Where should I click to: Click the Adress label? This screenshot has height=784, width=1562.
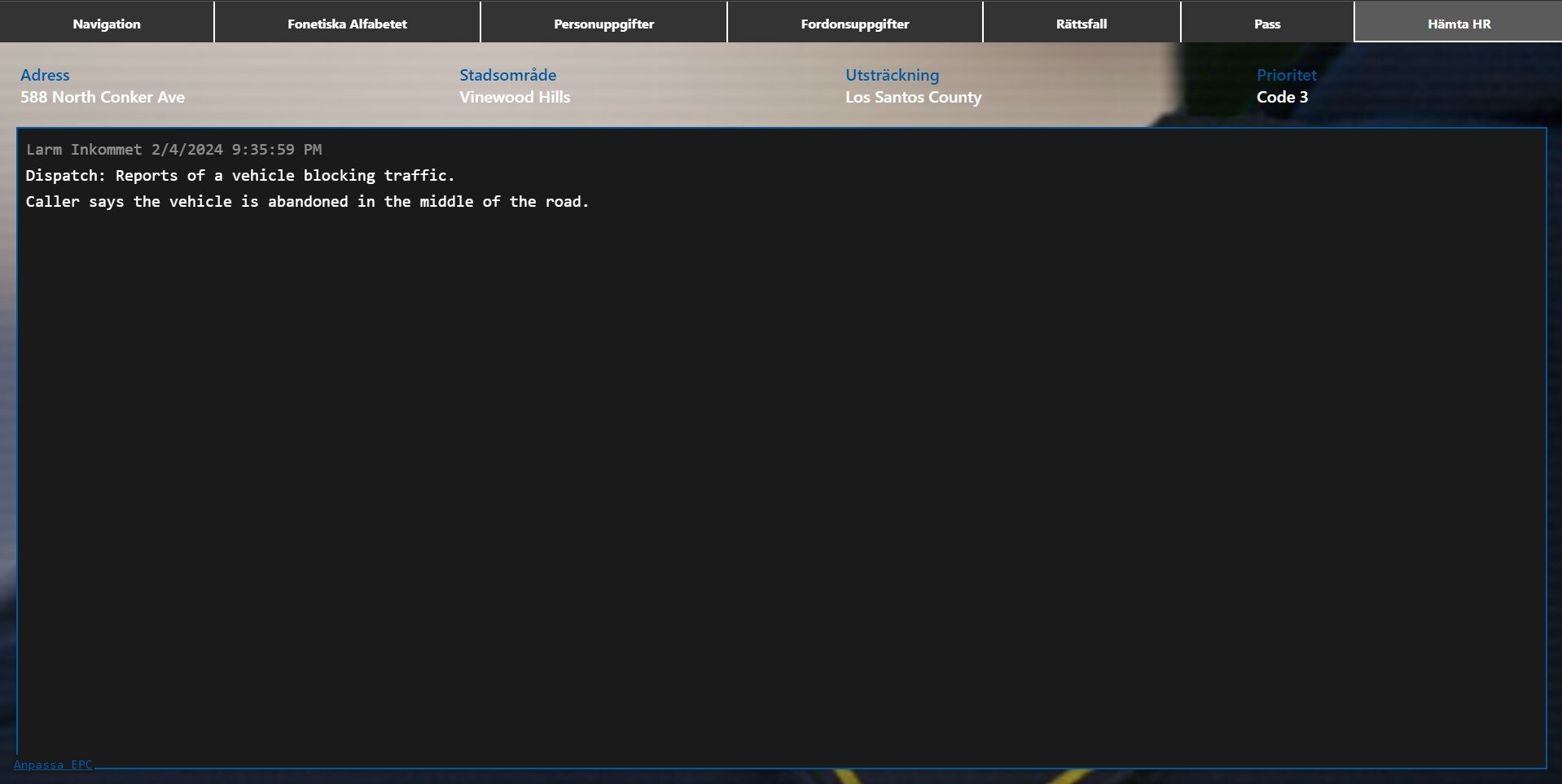click(x=45, y=75)
